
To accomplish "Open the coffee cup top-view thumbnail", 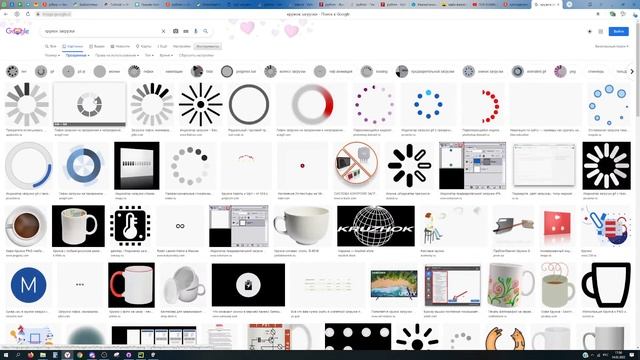I will pos(26,226).
